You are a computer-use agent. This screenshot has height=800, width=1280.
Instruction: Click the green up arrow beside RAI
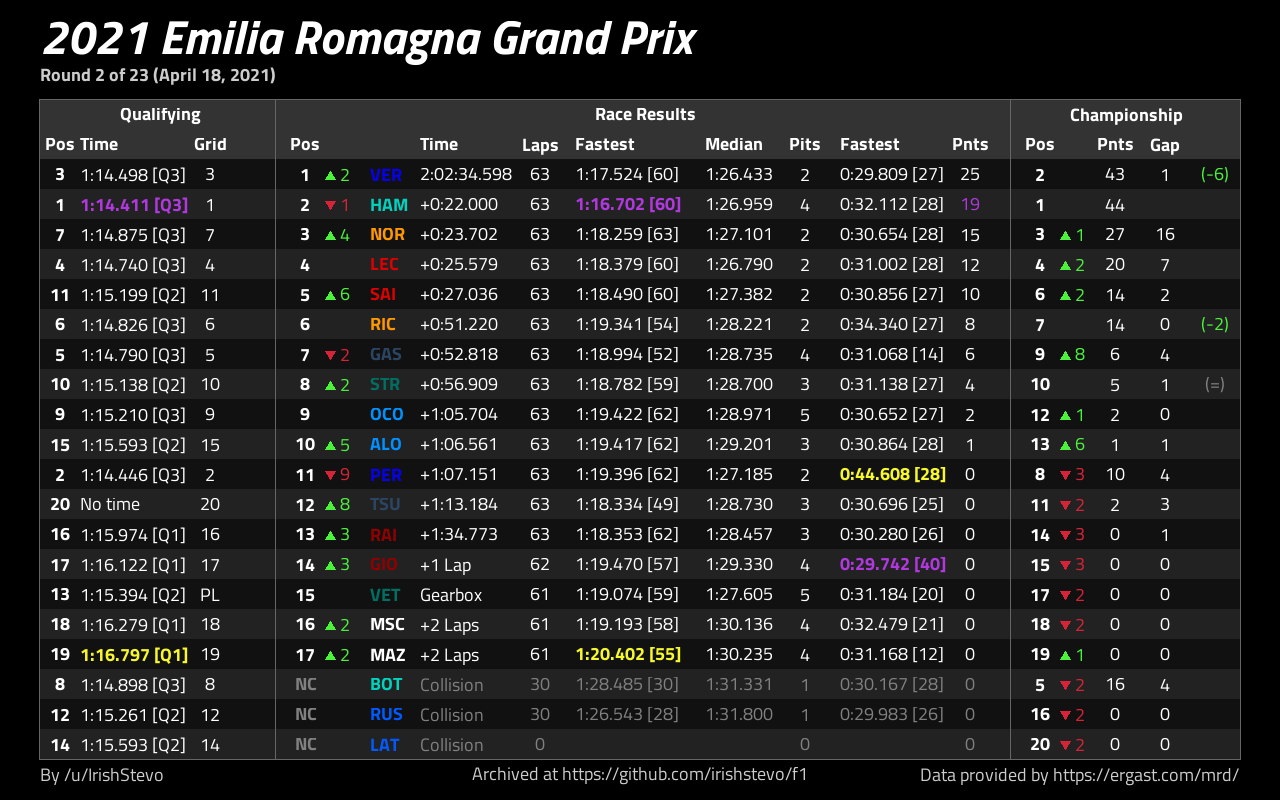pos(331,536)
